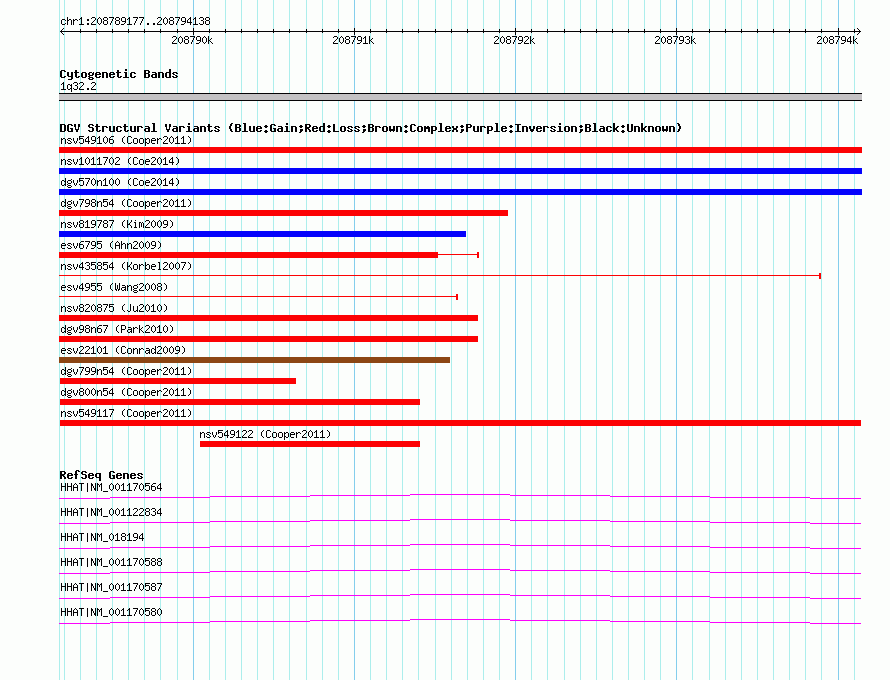Viewport: 890px width, 680px height.
Task: Open the esv6795 (Ahn2009) label
Action: click(111, 245)
